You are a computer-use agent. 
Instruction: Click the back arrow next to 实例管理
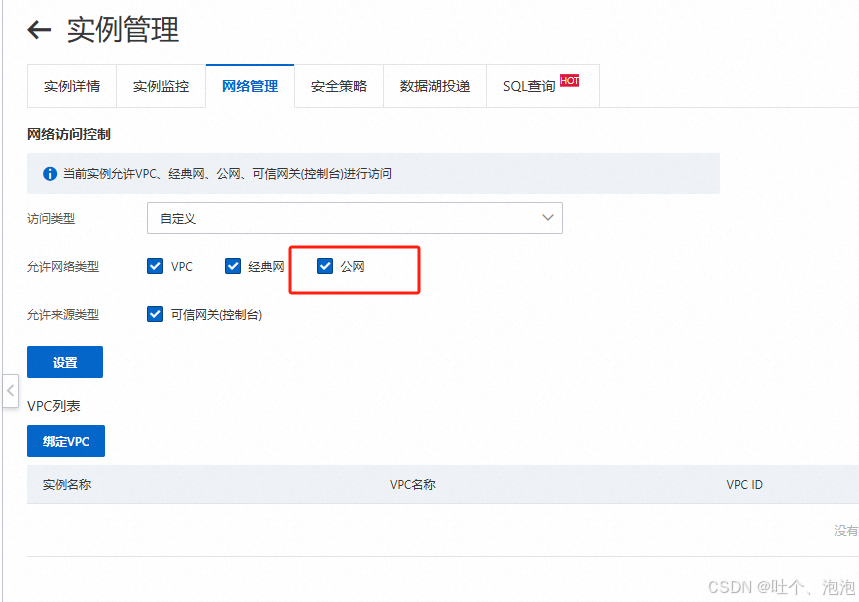click(38, 30)
